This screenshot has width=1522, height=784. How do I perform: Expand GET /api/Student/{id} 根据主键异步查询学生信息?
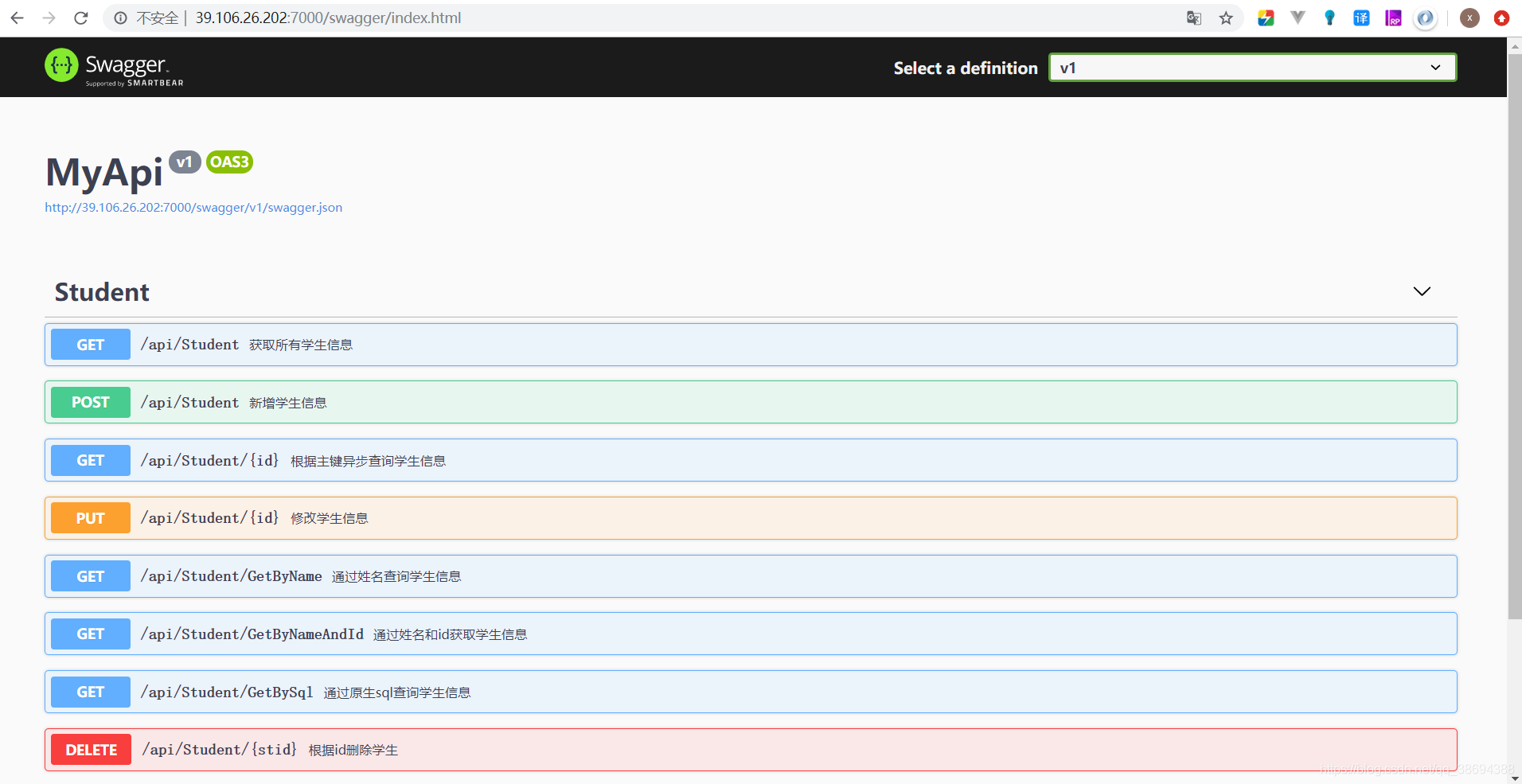point(751,460)
